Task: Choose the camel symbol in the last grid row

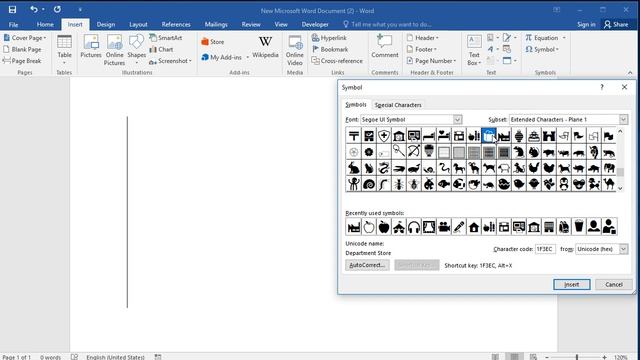Action: [609, 184]
